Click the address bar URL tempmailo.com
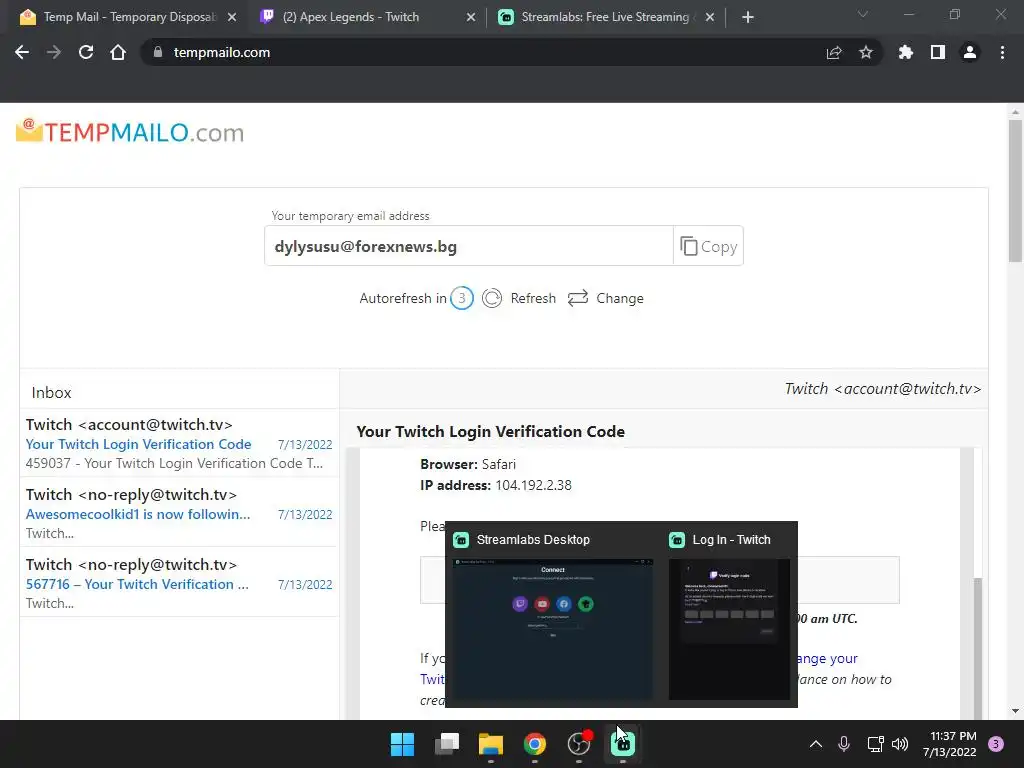1024x768 pixels. (221, 52)
